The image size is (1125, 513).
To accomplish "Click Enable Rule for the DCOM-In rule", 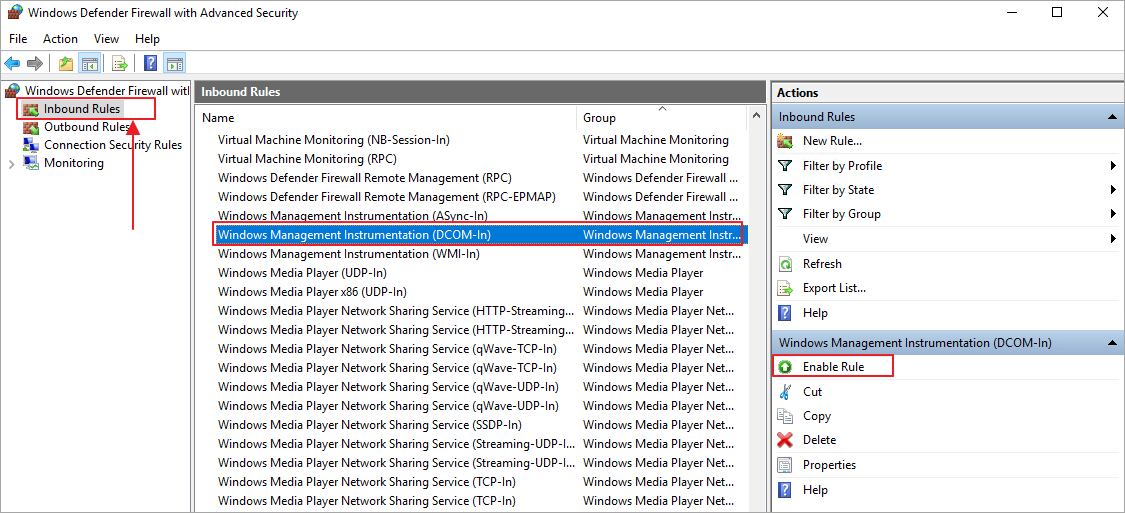I will (x=833, y=367).
